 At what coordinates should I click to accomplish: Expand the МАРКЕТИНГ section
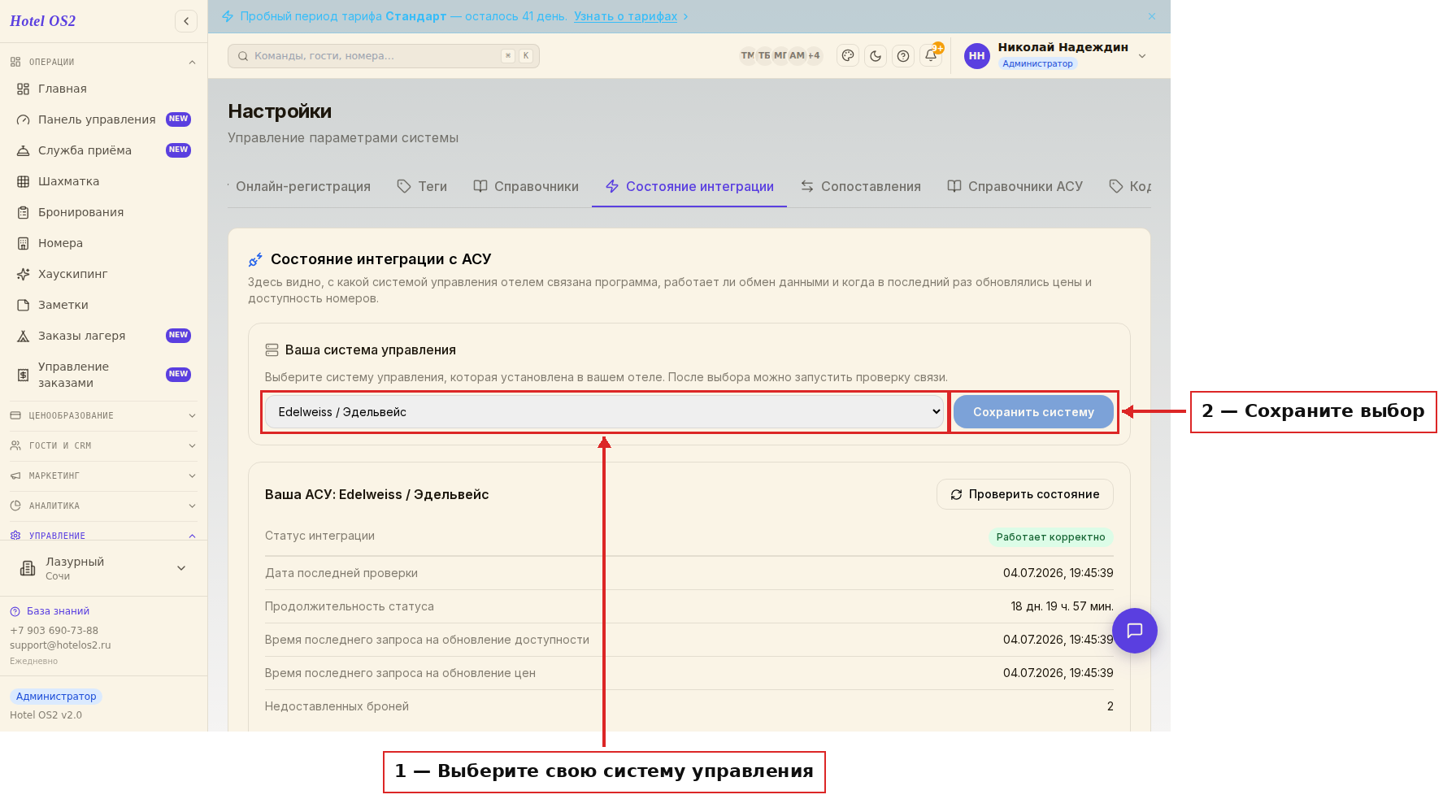[103, 475]
